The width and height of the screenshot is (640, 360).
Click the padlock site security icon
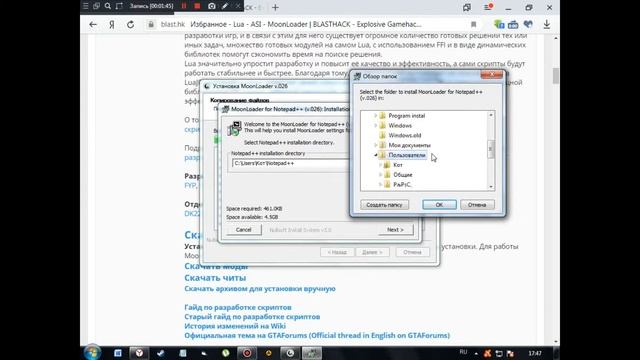151,24
